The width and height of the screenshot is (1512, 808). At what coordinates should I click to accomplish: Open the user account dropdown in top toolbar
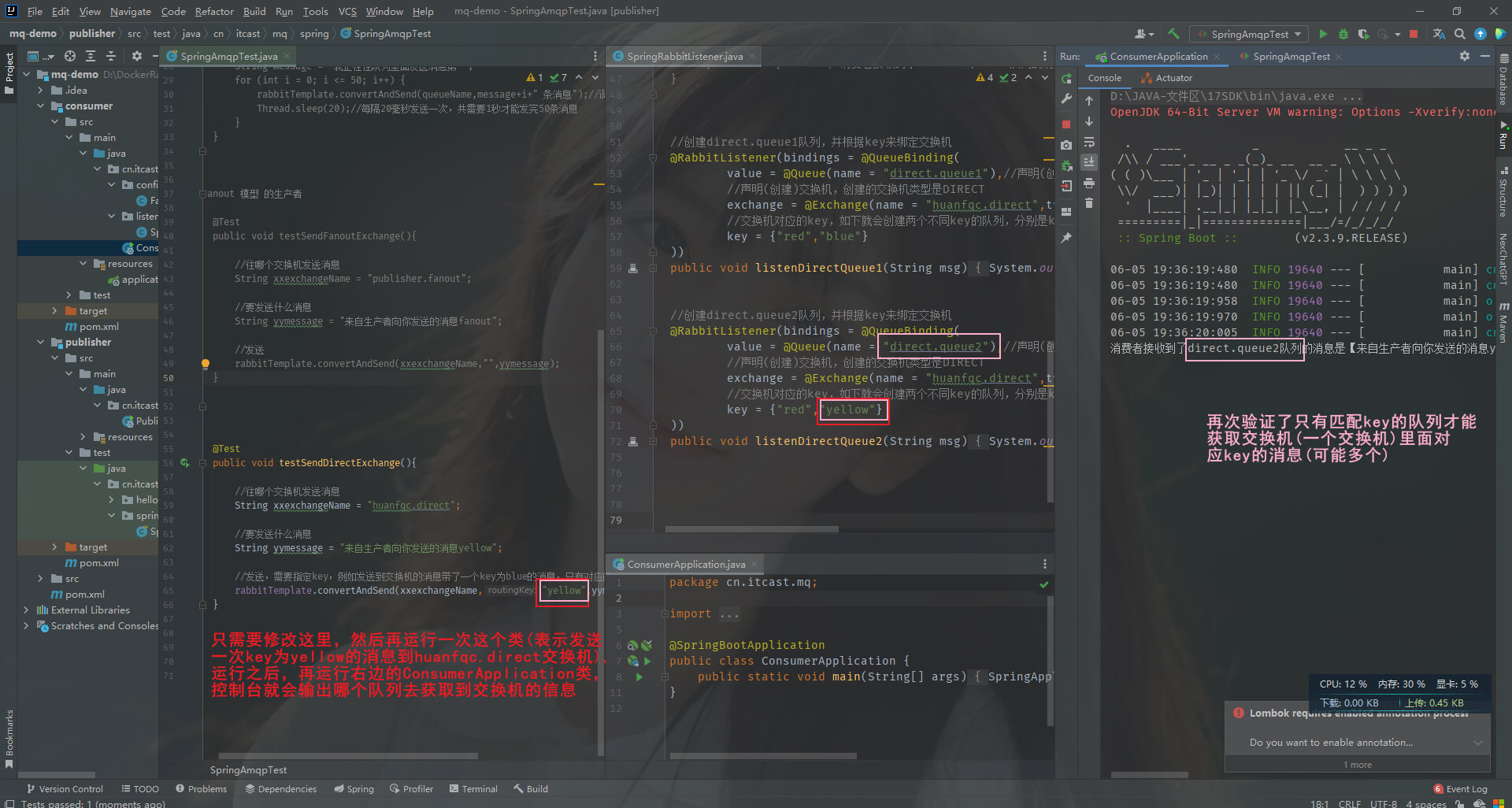click(x=1144, y=34)
